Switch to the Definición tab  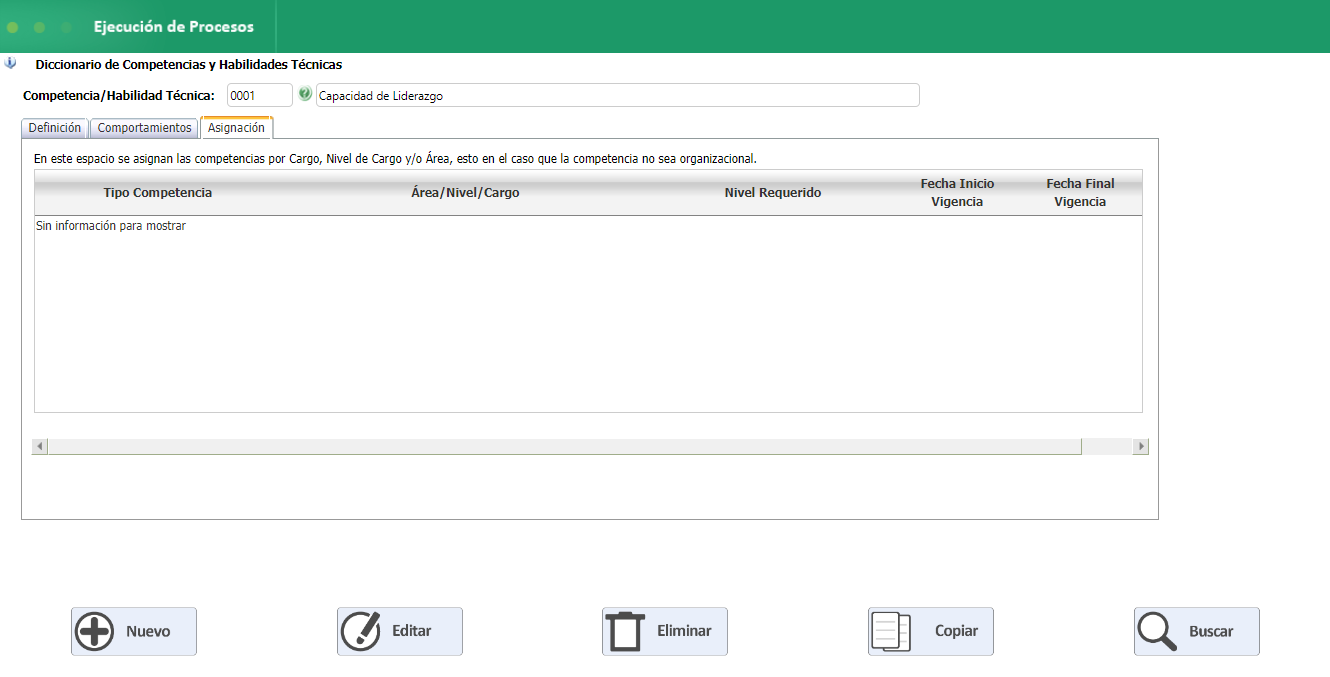pos(55,128)
